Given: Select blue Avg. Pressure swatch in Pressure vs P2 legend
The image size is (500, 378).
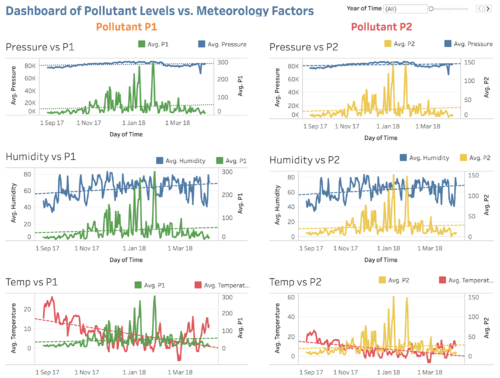Looking at the screenshot, I should (x=448, y=43).
